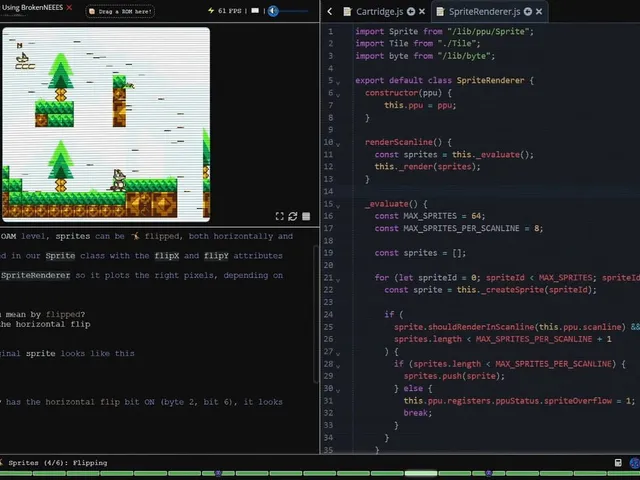The width and height of the screenshot is (640, 480).
Task: Close the Cartridge.js tab
Action: point(422,11)
